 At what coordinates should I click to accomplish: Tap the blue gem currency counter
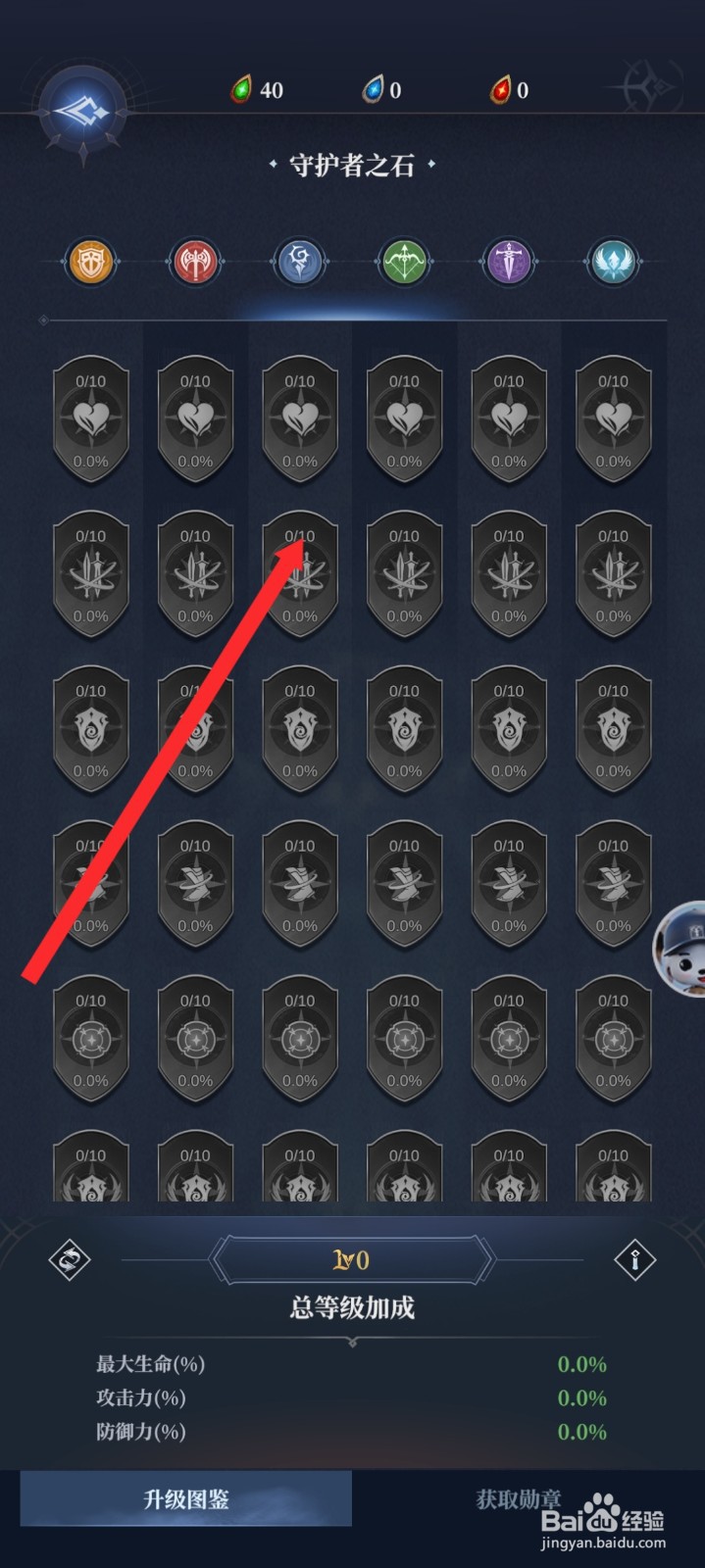[x=381, y=90]
